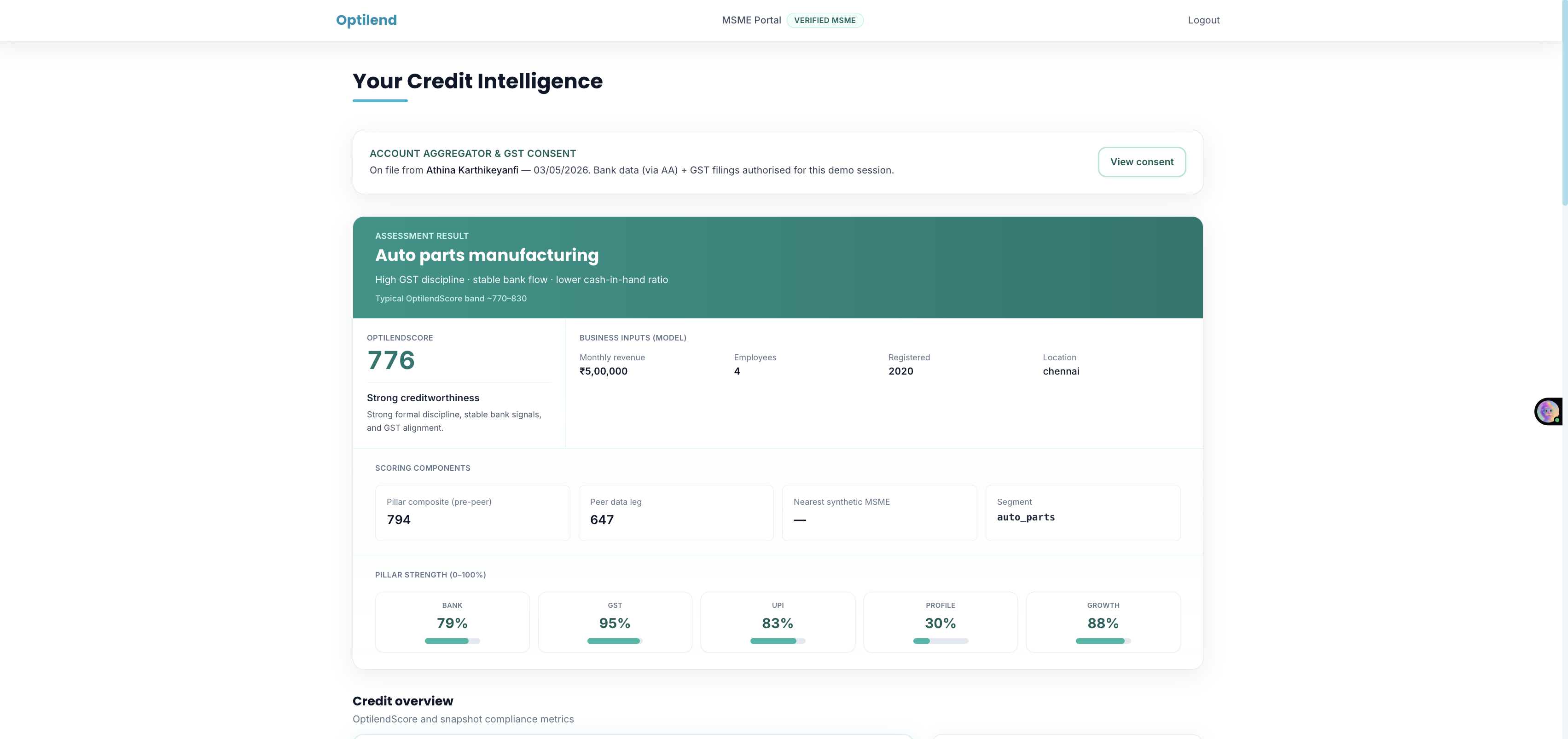This screenshot has width=1568, height=739.
Task: Click the GST 95% progress bar
Action: click(x=615, y=641)
